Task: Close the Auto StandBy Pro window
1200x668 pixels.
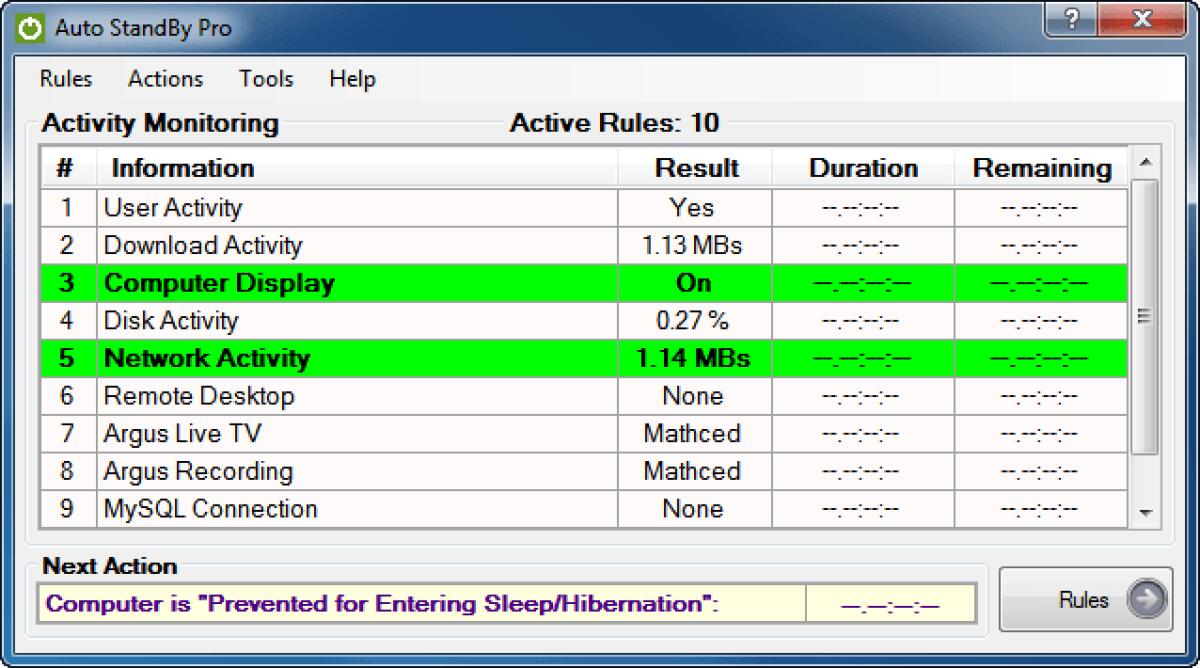Action: (1140, 21)
